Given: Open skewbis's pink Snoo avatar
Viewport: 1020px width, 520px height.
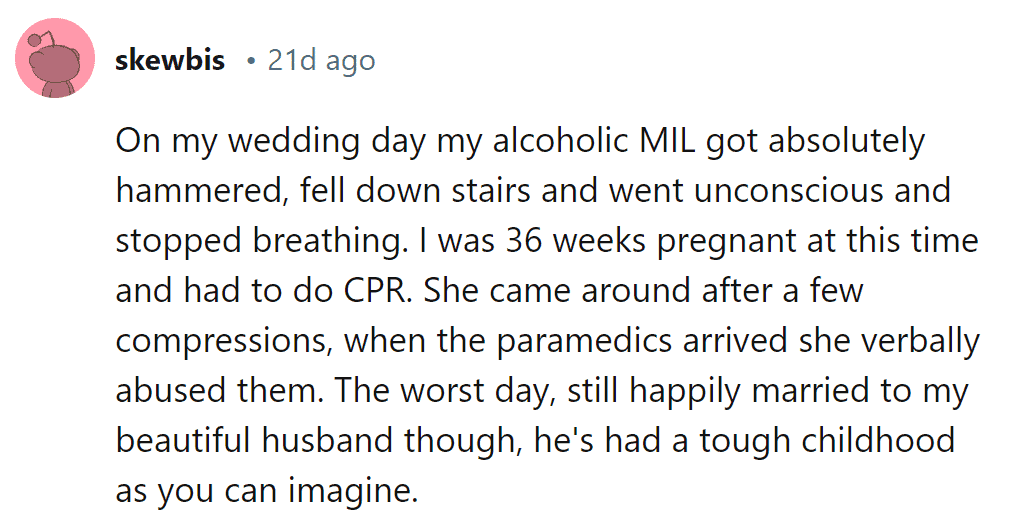Looking at the screenshot, I should coord(55,59).
